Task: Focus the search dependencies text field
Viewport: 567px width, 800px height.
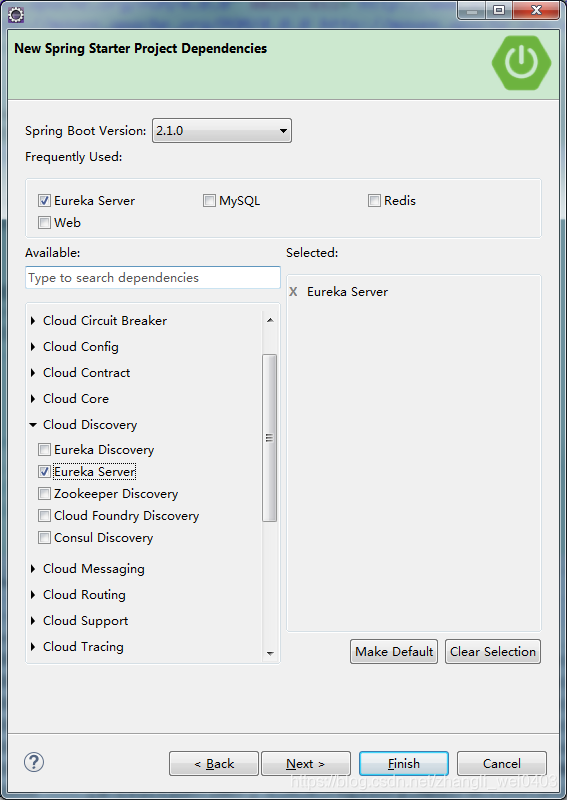Action: point(153,278)
